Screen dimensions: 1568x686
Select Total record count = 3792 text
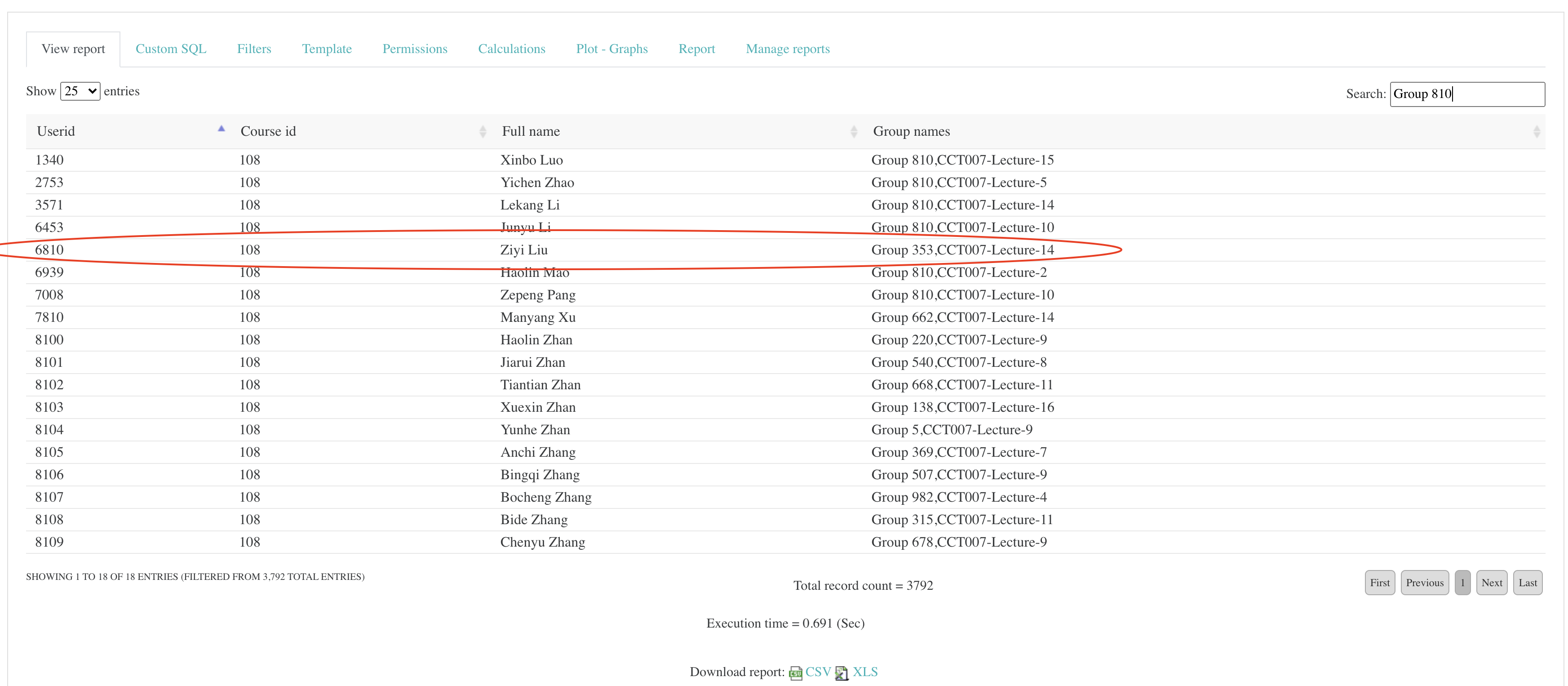tap(863, 586)
